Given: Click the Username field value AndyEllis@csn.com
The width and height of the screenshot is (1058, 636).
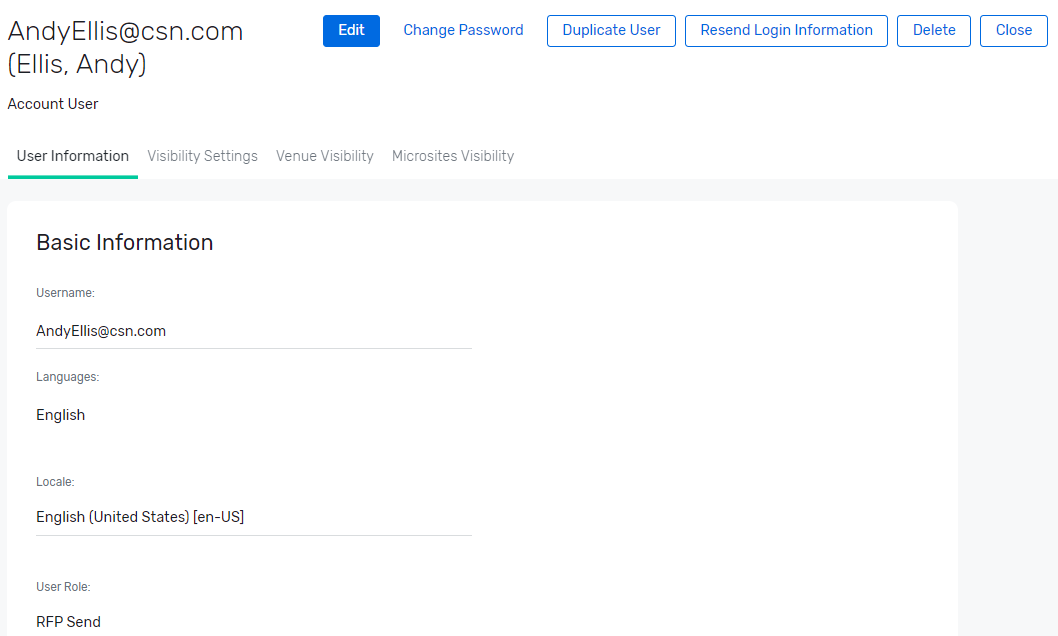Looking at the screenshot, I should point(101,331).
